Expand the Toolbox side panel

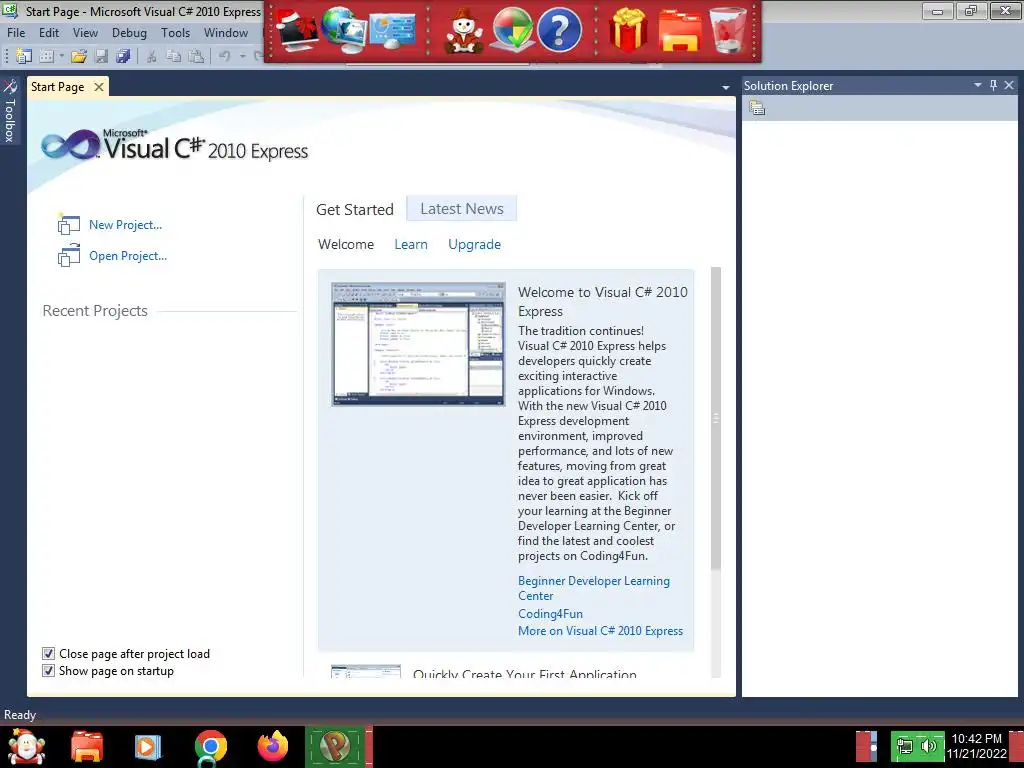point(10,110)
